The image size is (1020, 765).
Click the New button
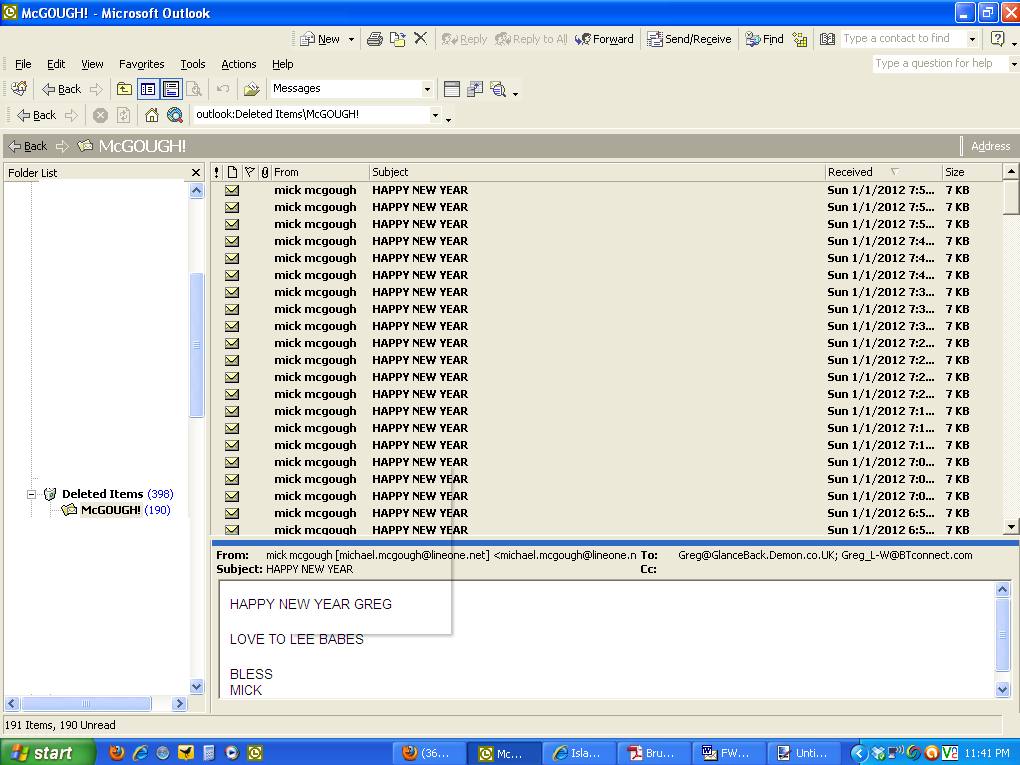click(321, 39)
